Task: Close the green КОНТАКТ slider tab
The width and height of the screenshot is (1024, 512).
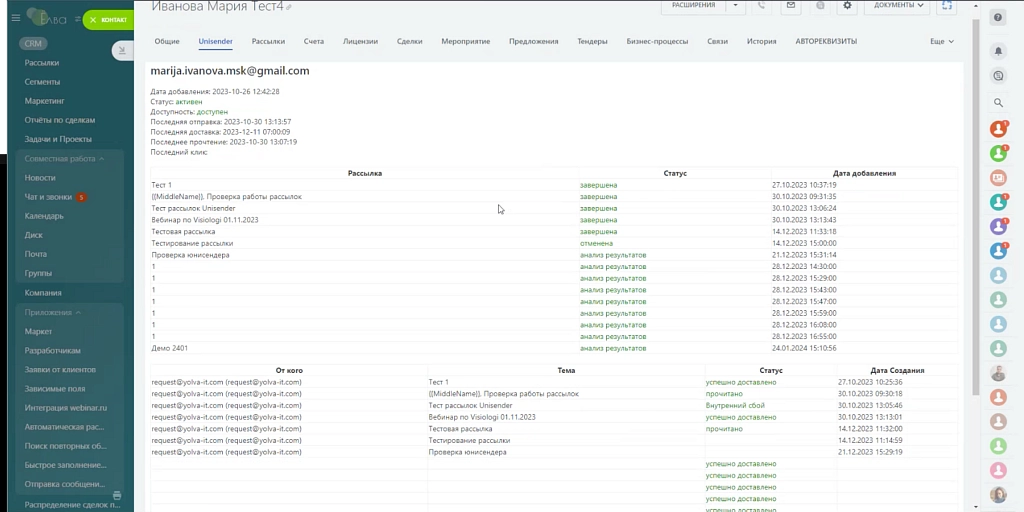Action: [93, 20]
